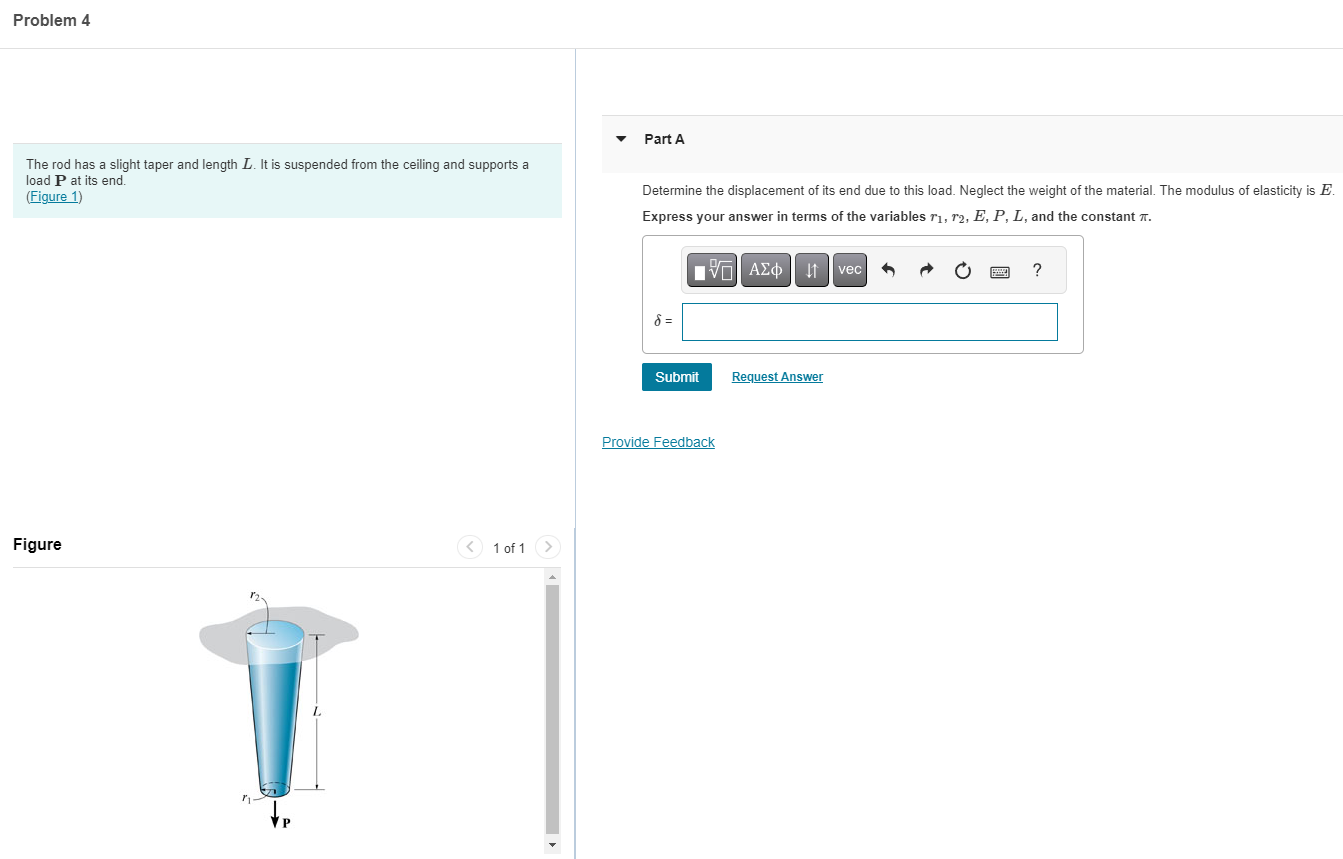
Task: Collapse the Part A section
Action: tap(620, 139)
